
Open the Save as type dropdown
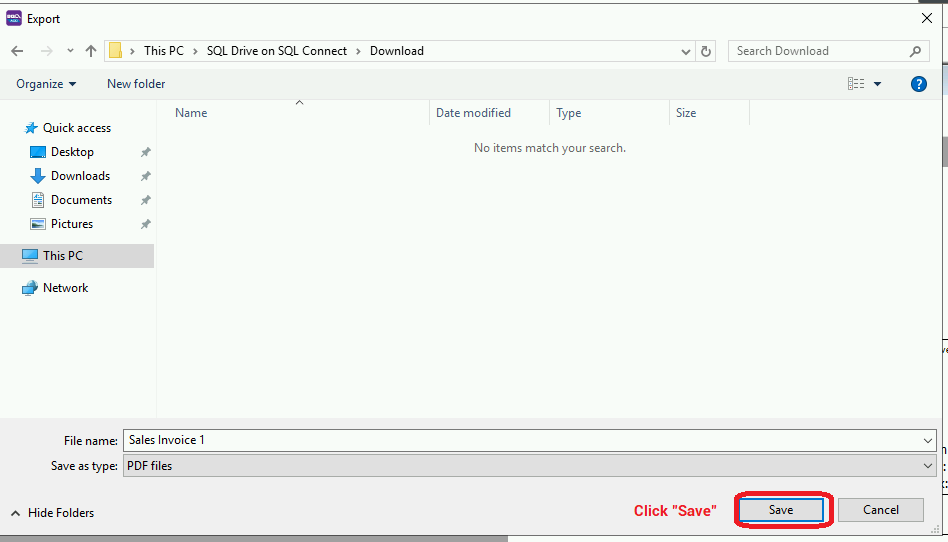click(530, 466)
